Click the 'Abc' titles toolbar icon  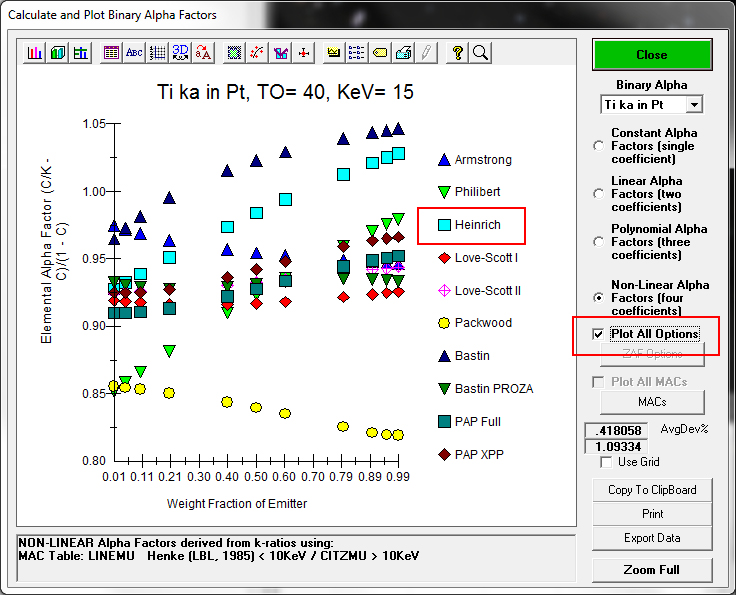[134, 53]
